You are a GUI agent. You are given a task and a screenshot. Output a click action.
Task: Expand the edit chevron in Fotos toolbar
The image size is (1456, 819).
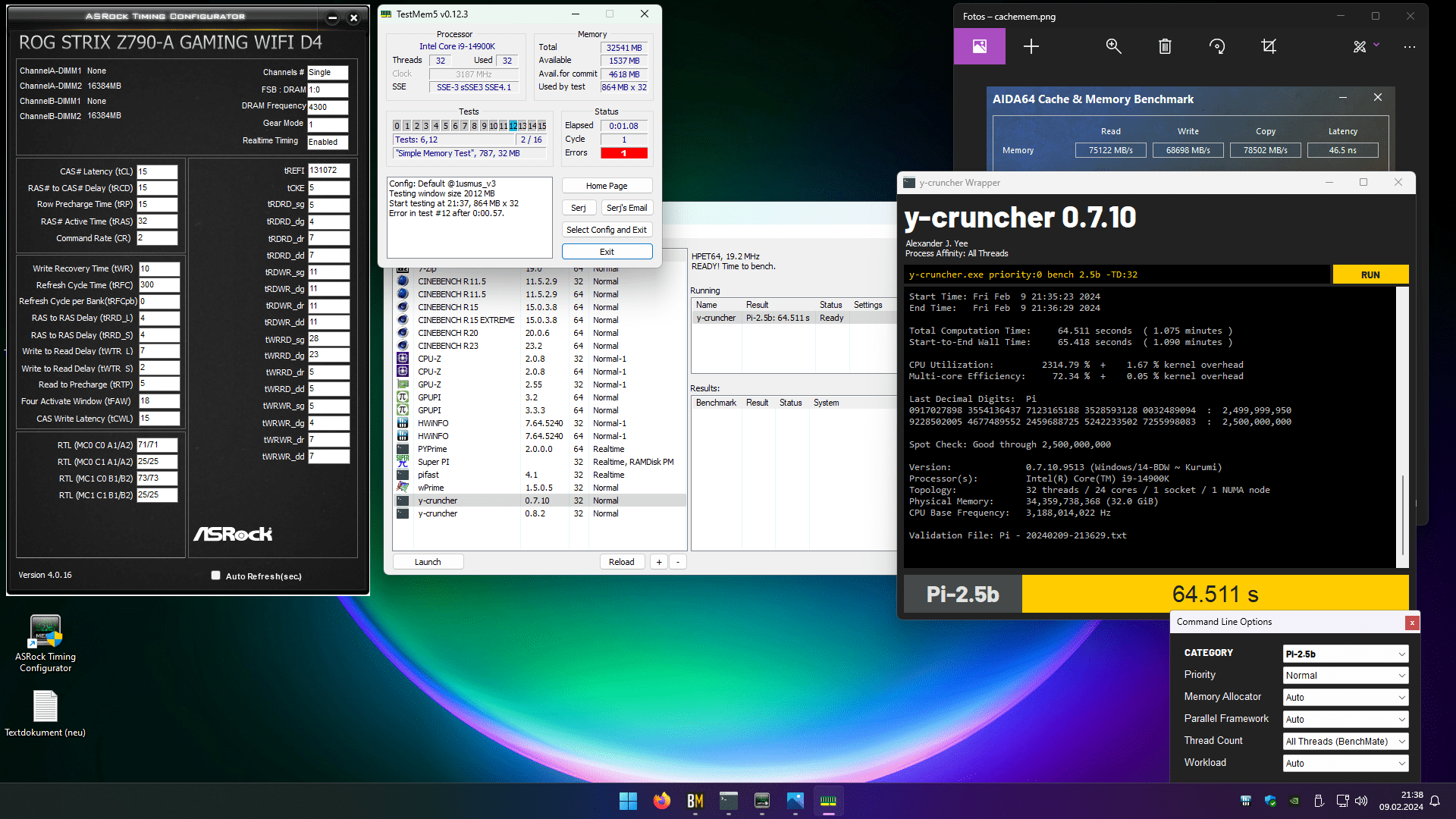coord(1376,45)
